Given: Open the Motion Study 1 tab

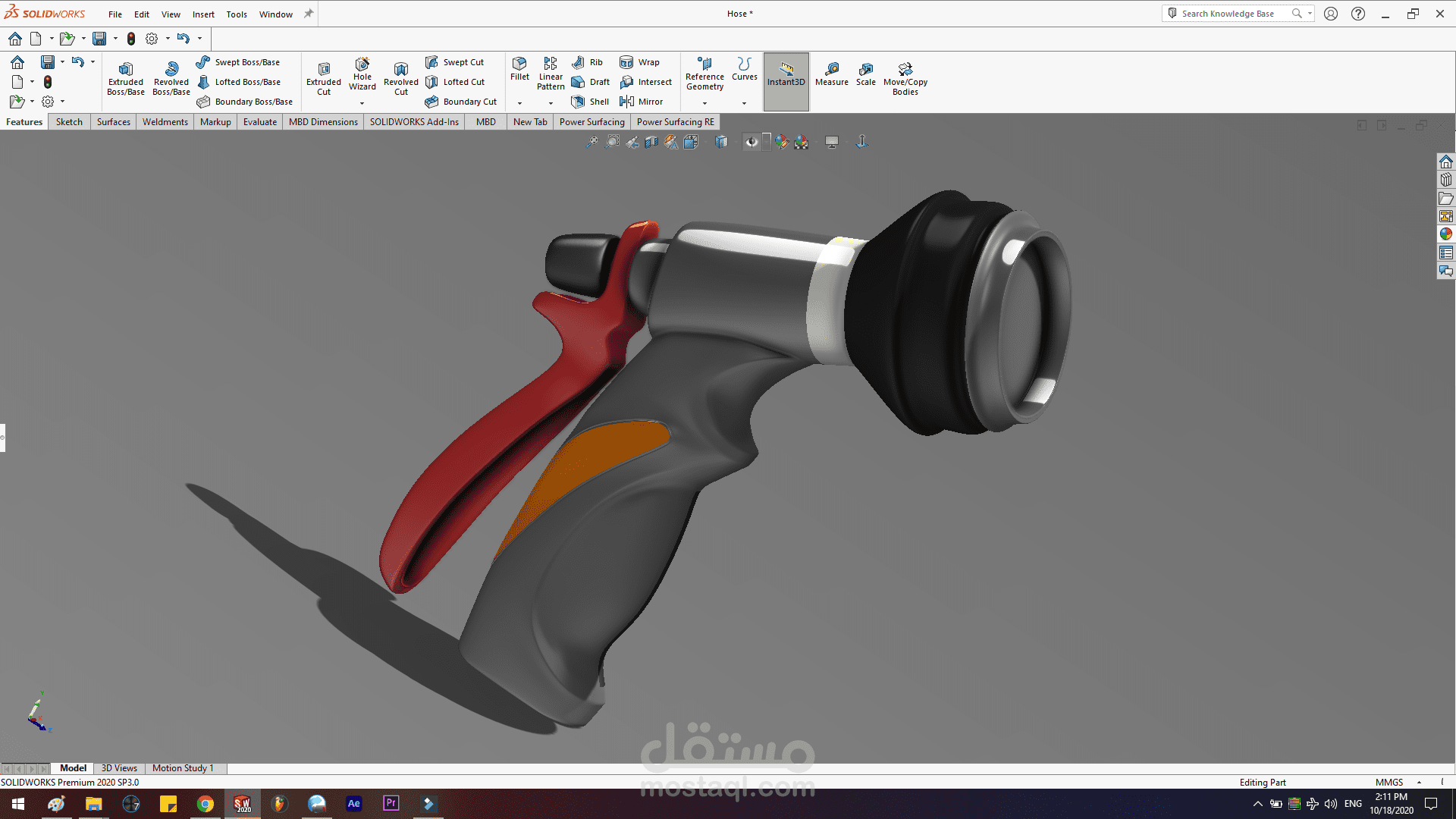Looking at the screenshot, I should click(x=183, y=768).
